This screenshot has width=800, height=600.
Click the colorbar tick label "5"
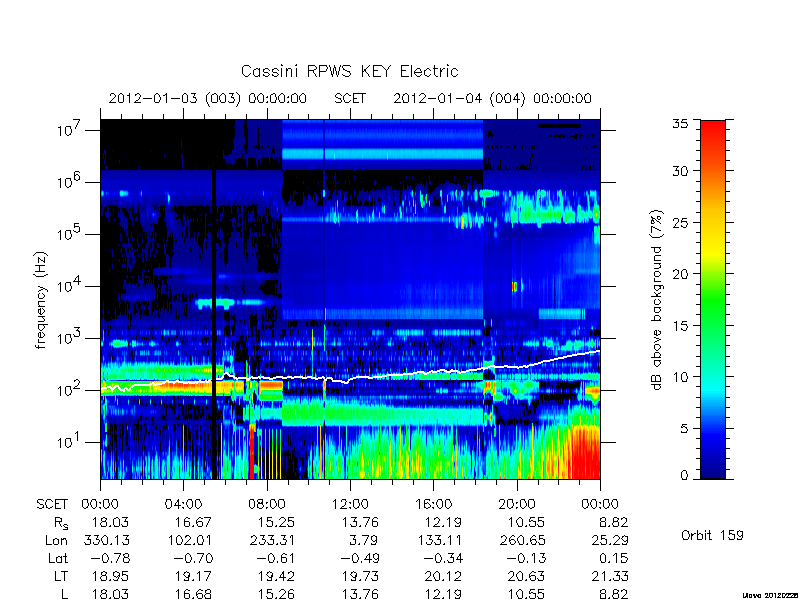[x=684, y=429]
